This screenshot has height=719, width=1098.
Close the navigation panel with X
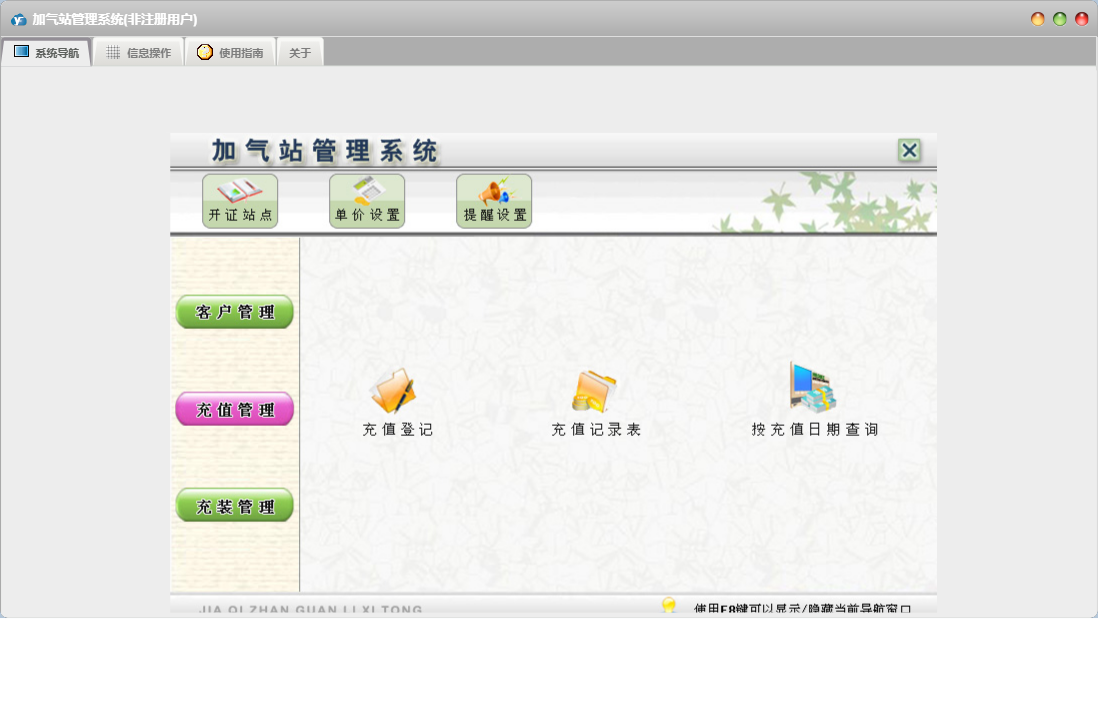(x=909, y=150)
